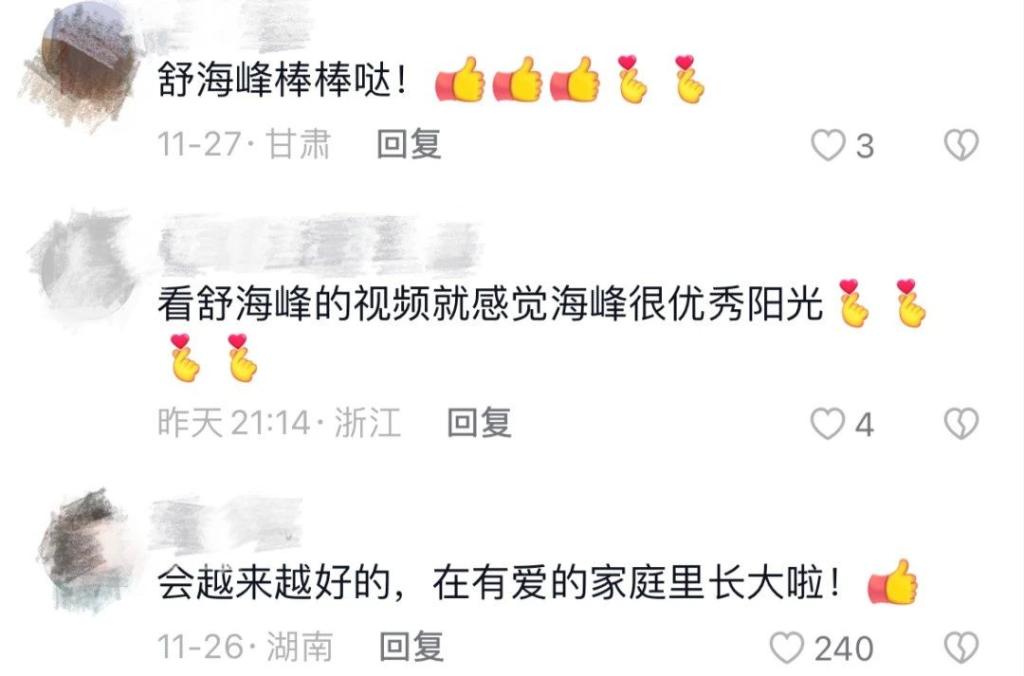Open the second commenter's blurred username

pos(320,245)
